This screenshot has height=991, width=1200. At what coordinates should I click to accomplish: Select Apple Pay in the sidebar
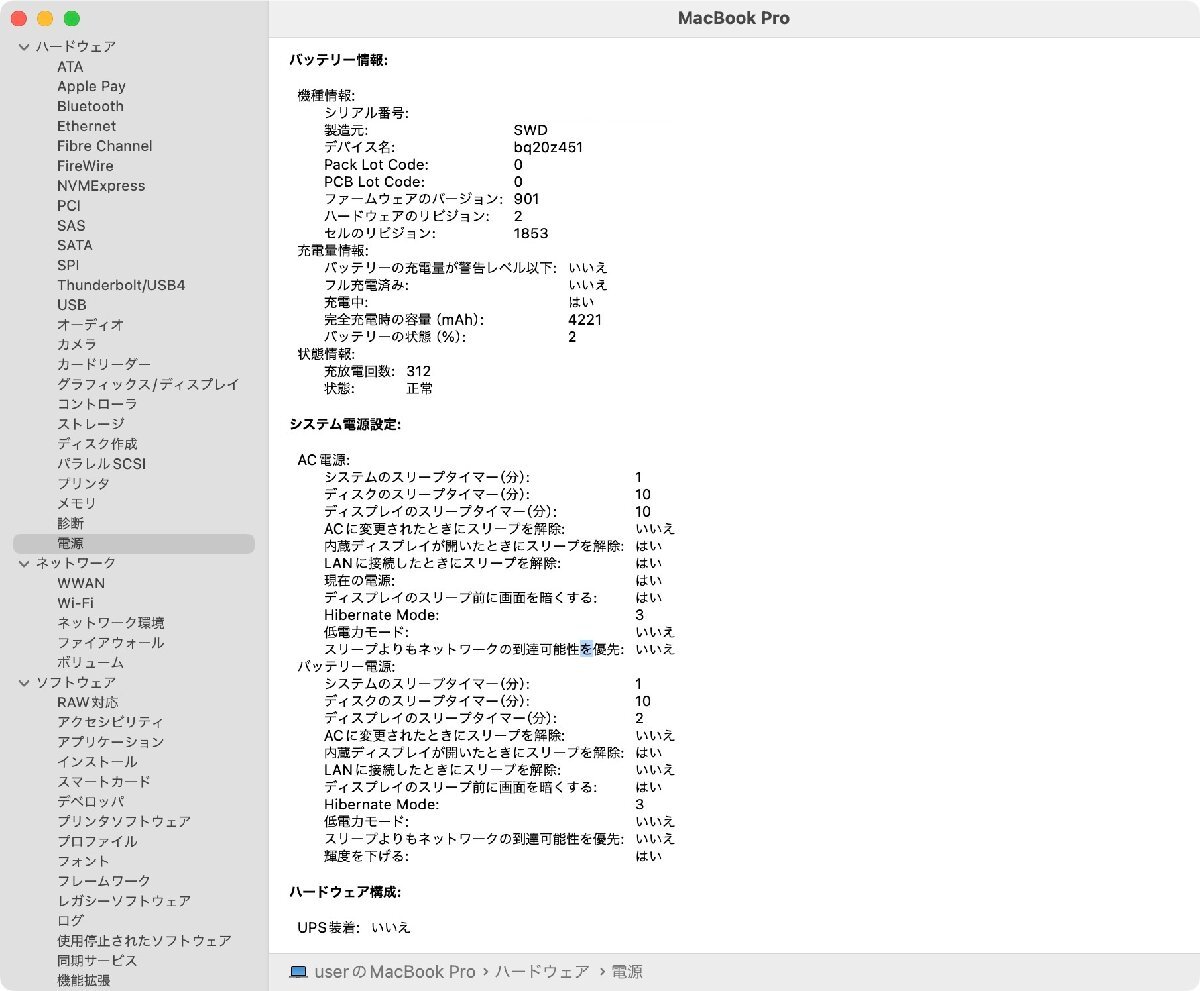click(91, 86)
